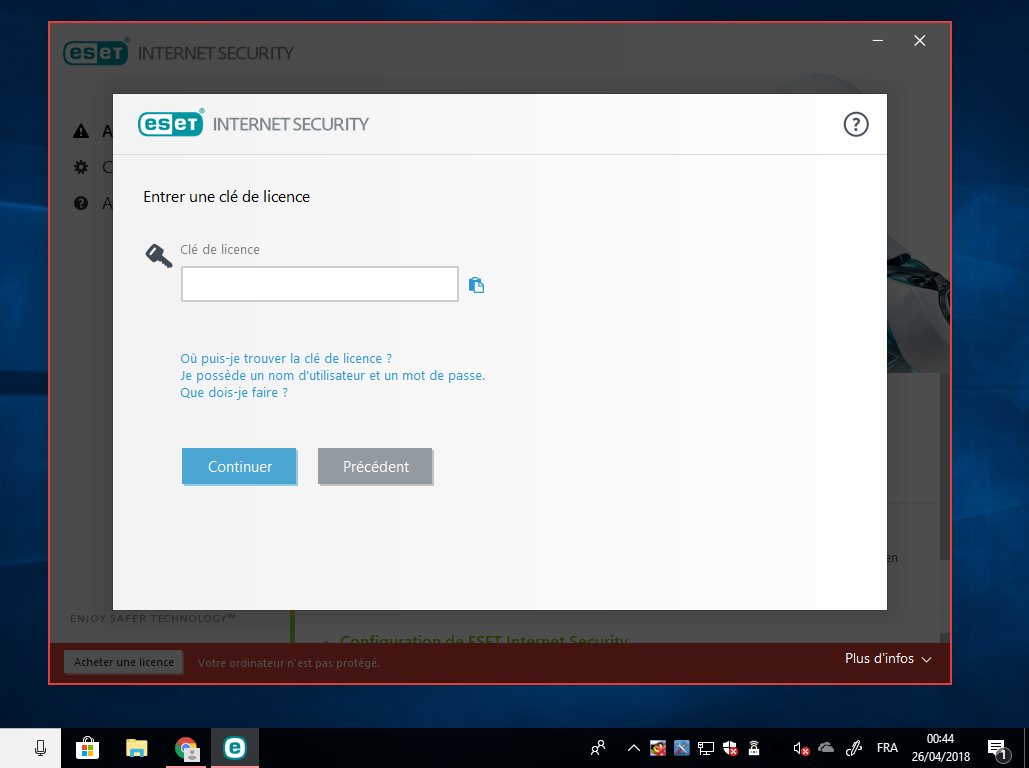Open File Explorer from the taskbar

(x=136, y=748)
